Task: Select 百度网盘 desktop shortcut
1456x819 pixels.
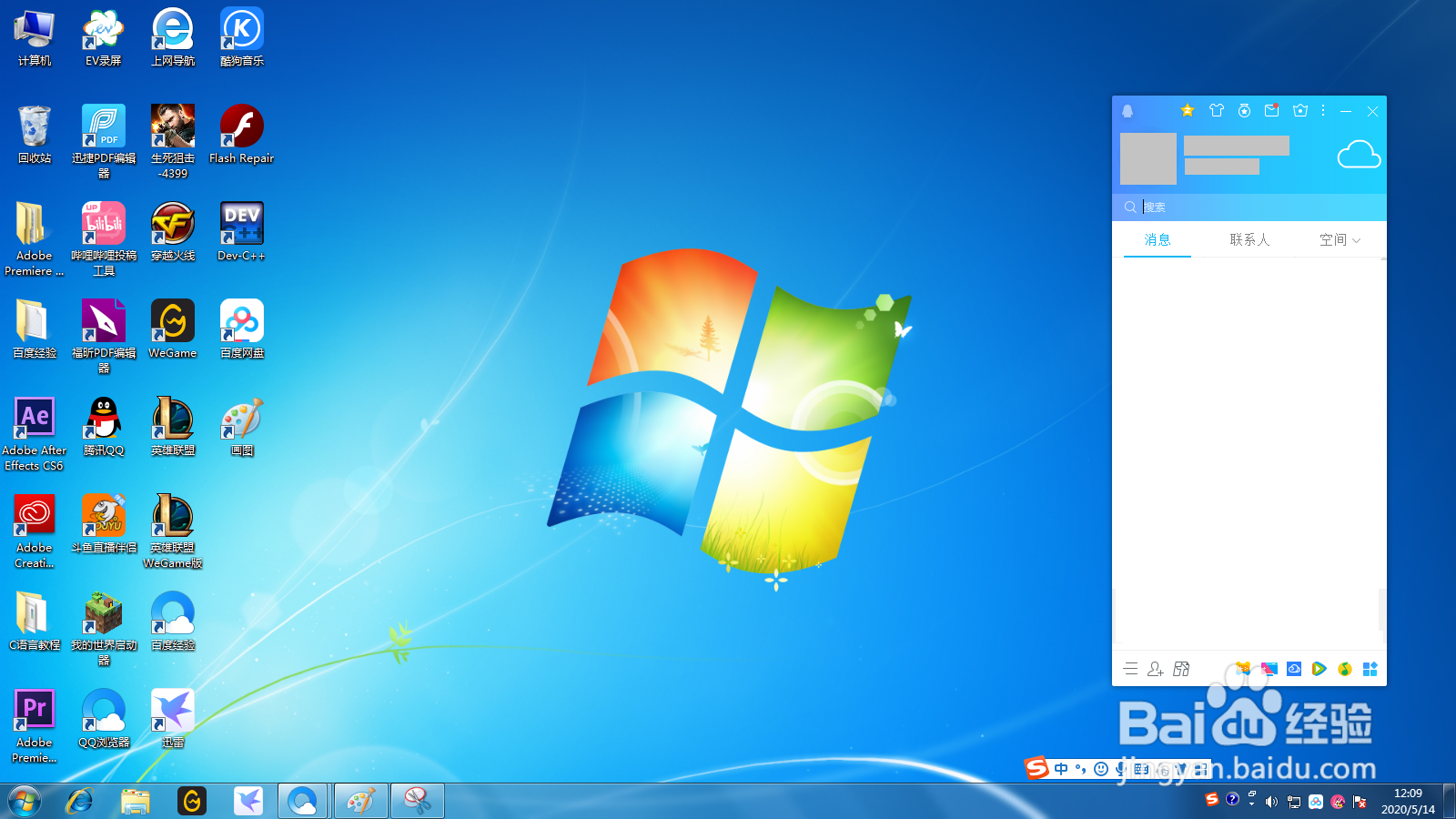Action: tap(242, 329)
